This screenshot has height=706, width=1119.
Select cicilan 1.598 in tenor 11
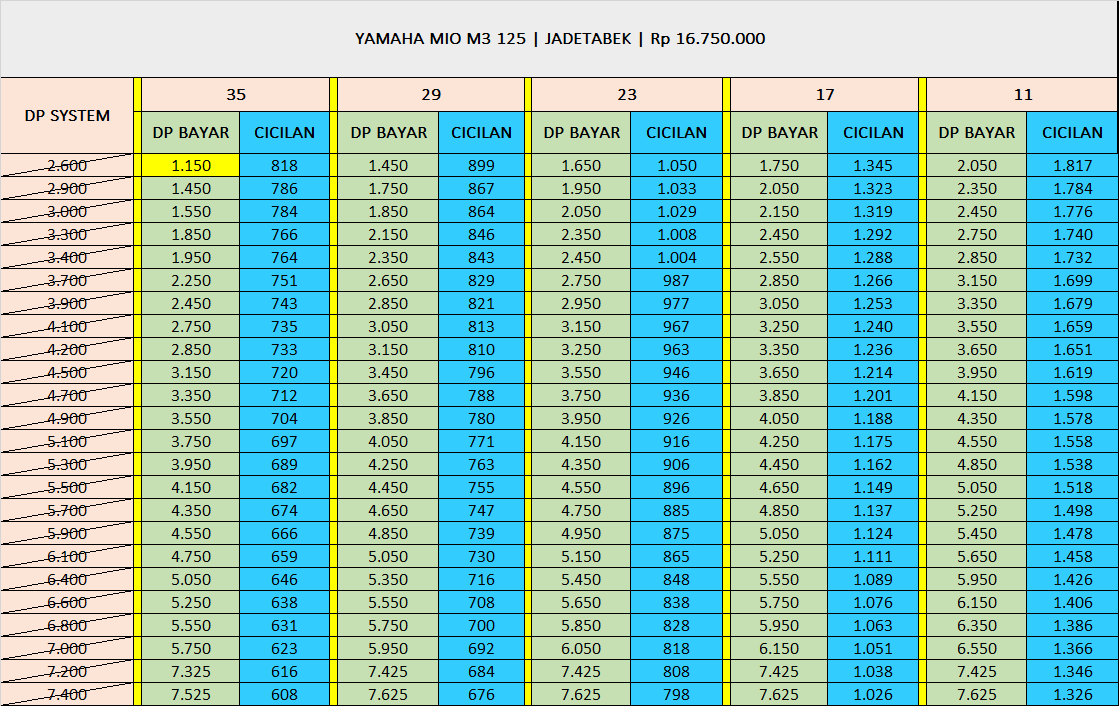1073,395
